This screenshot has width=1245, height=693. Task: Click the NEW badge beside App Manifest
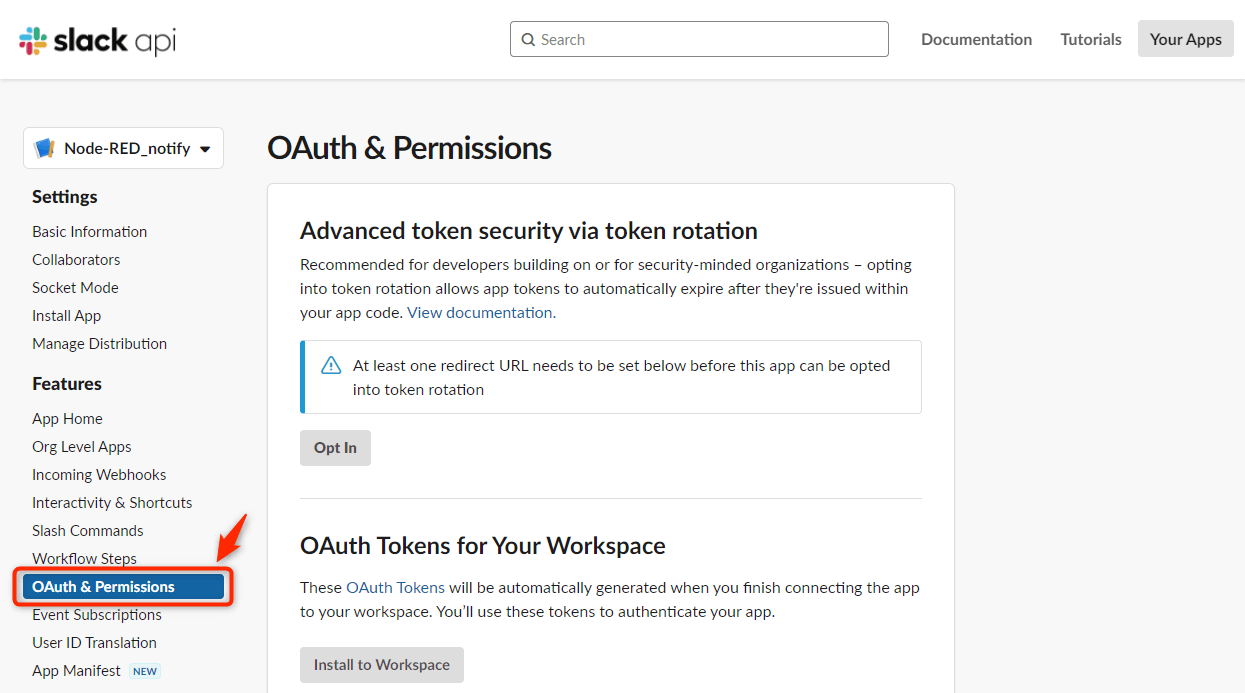(x=145, y=671)
